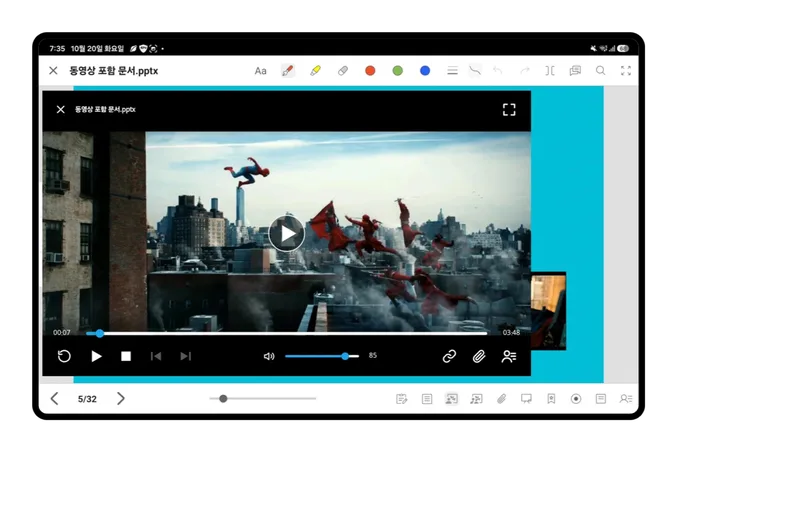Viewport: 800px width, 507px height.
Task: Click the record icon in bottom toolbar
Action: click(x=576, y=398)
